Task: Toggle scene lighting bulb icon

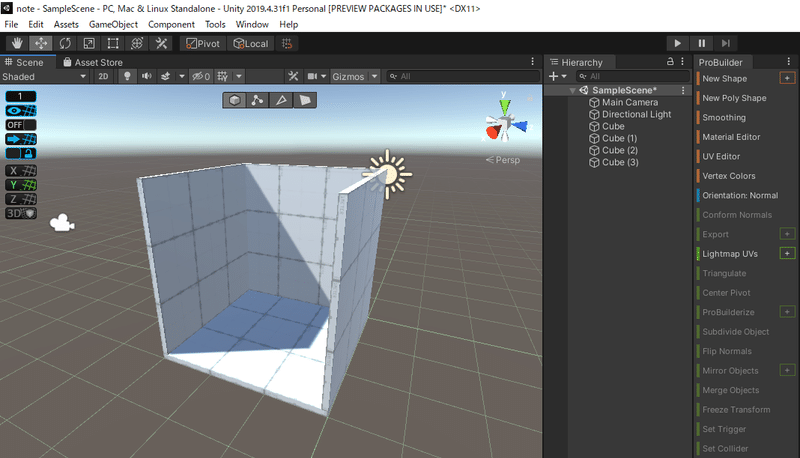Action: (x=127, y=76)
